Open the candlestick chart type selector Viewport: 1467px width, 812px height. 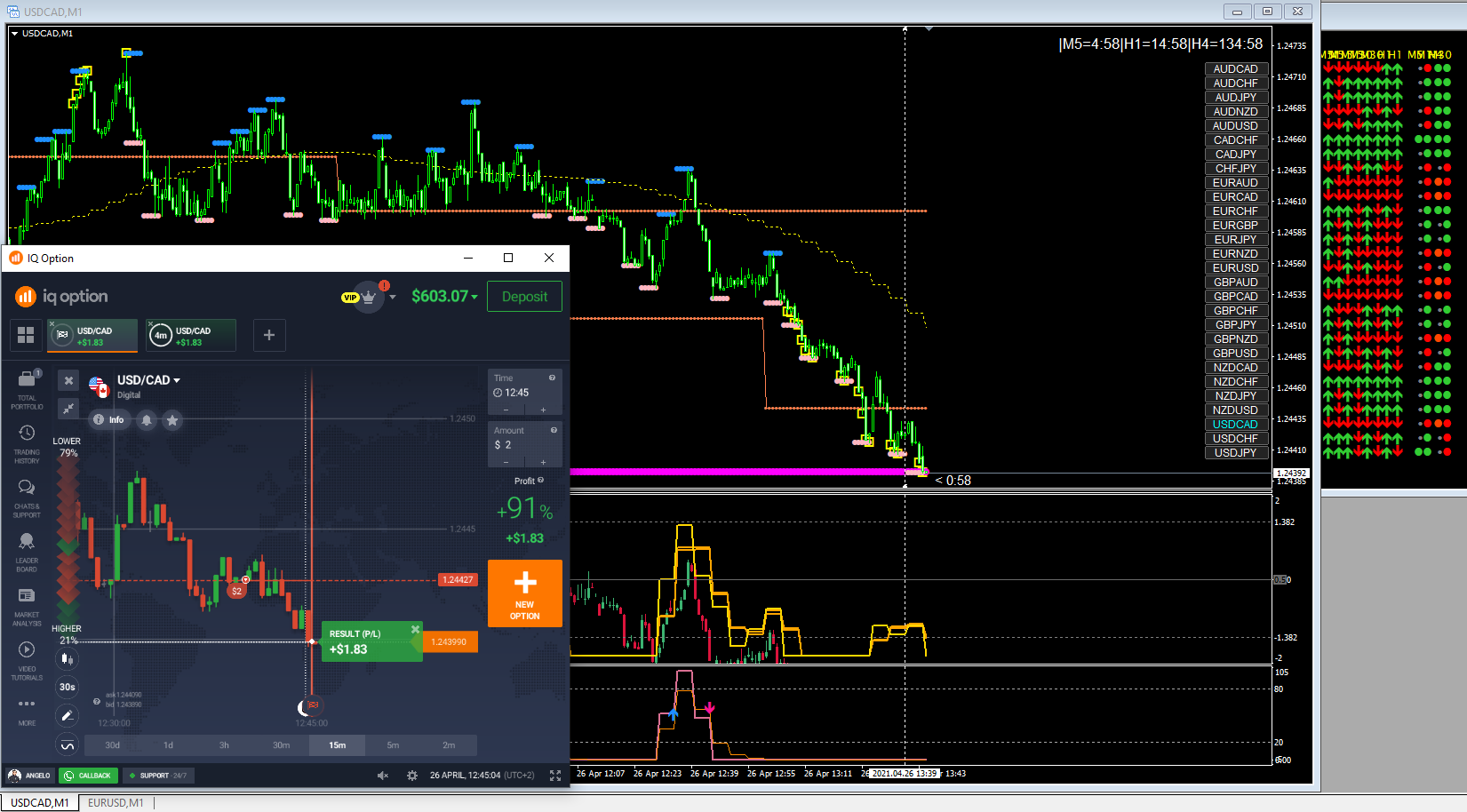(68, 658)
